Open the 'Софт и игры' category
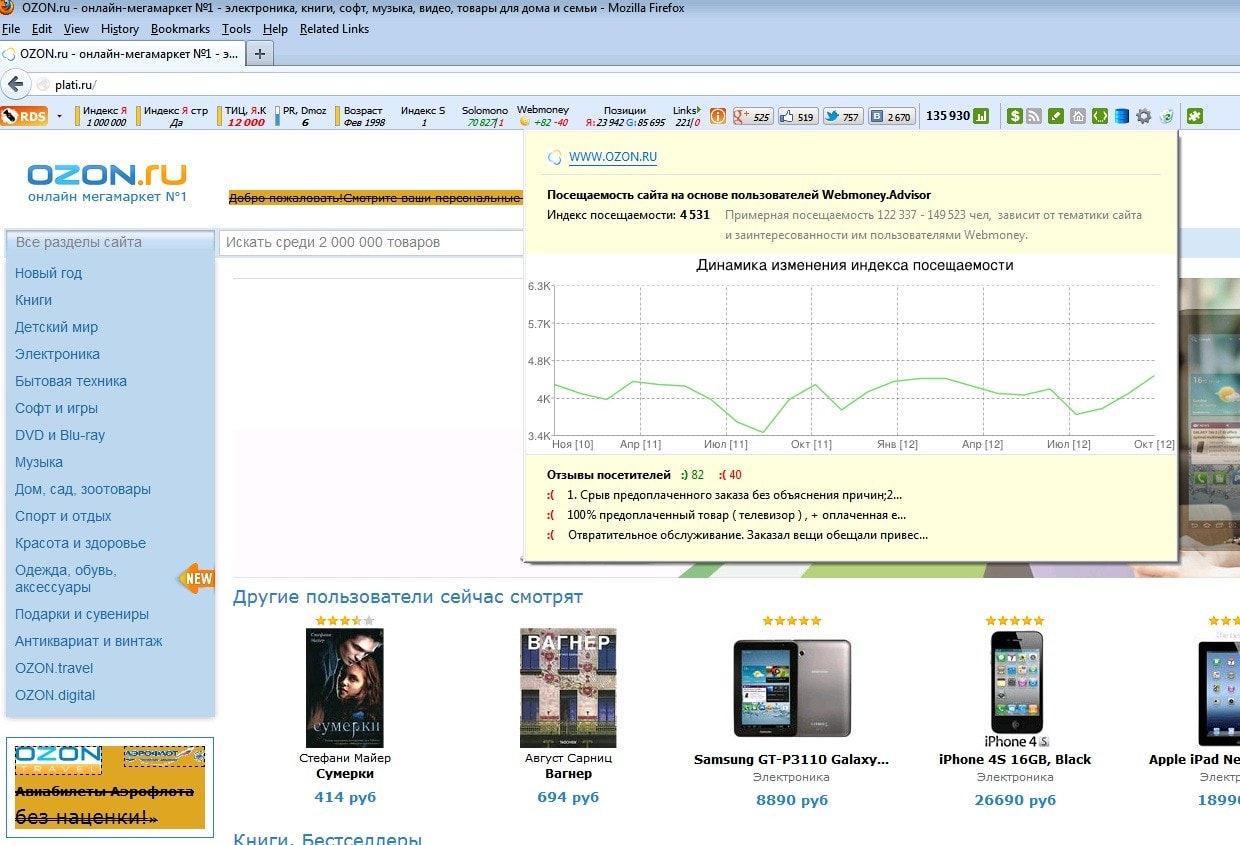This screenshot has width=1240, height=845. coord(56,408)
